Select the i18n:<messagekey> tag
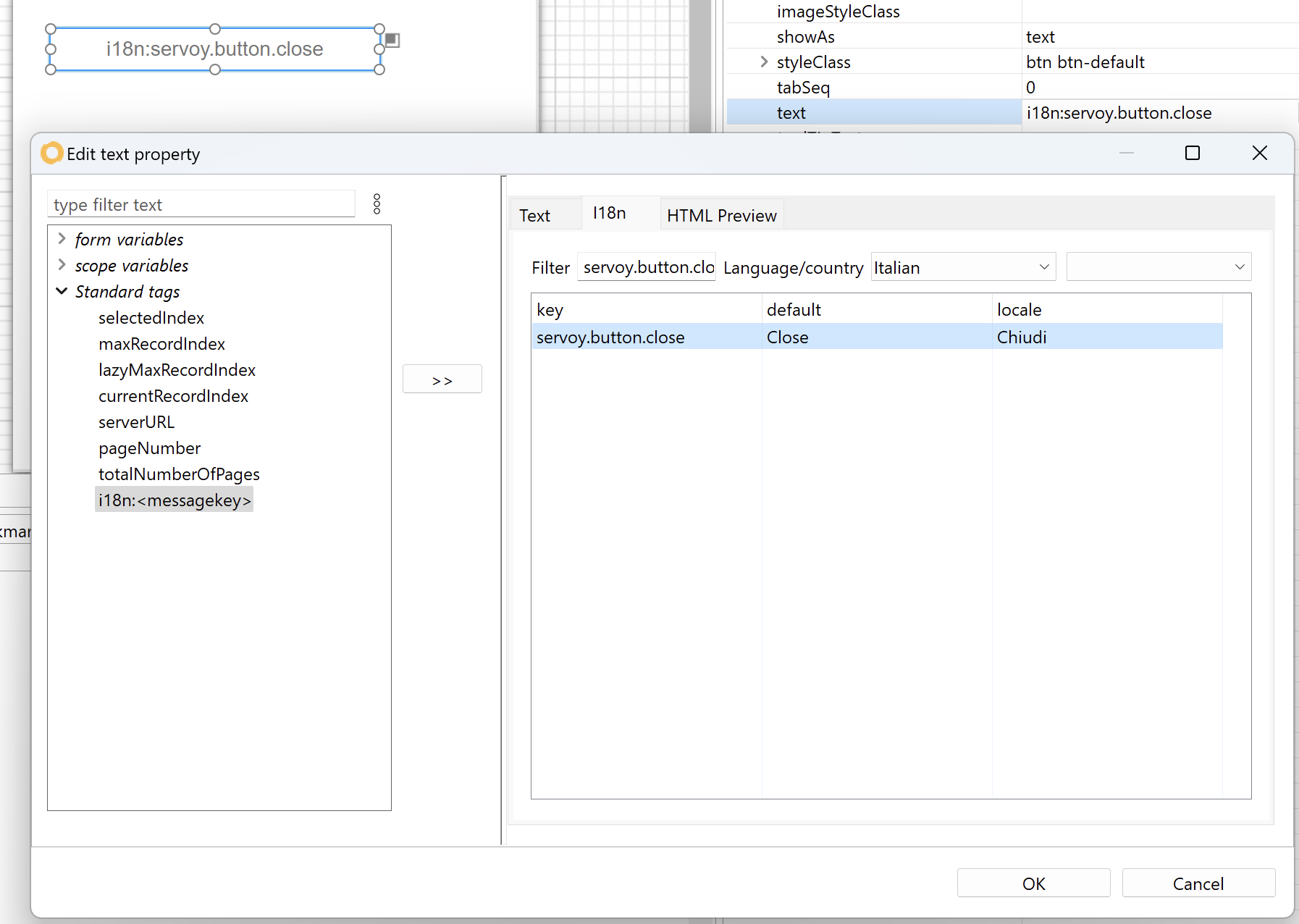This screenshot has width=1299, height=924. (x=175, y=500)
